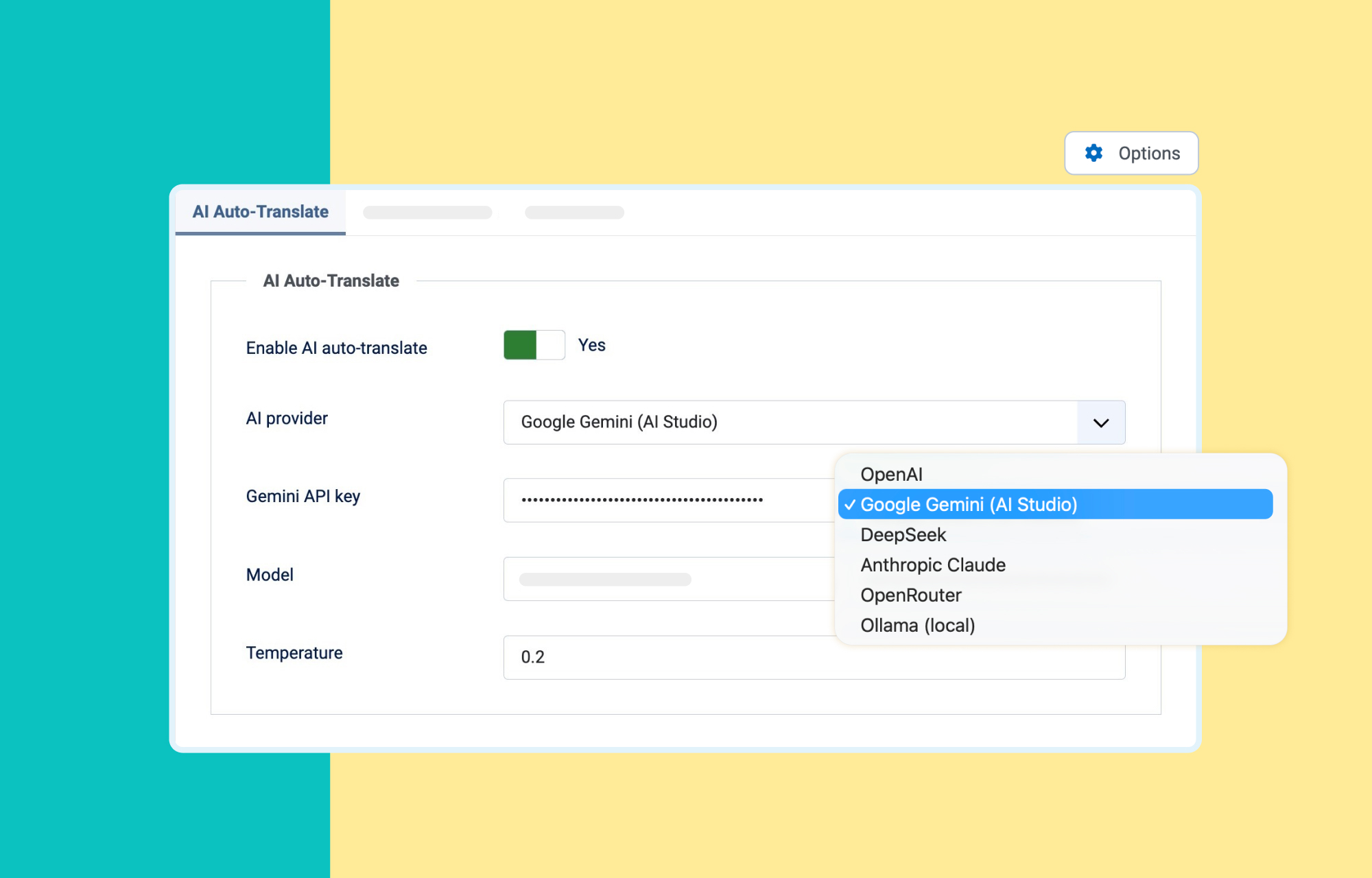Select Google Gemini (AI Studio) option
This screenshot has height=878, width=1372.
pyautogui.click(x=1055, y=504)
